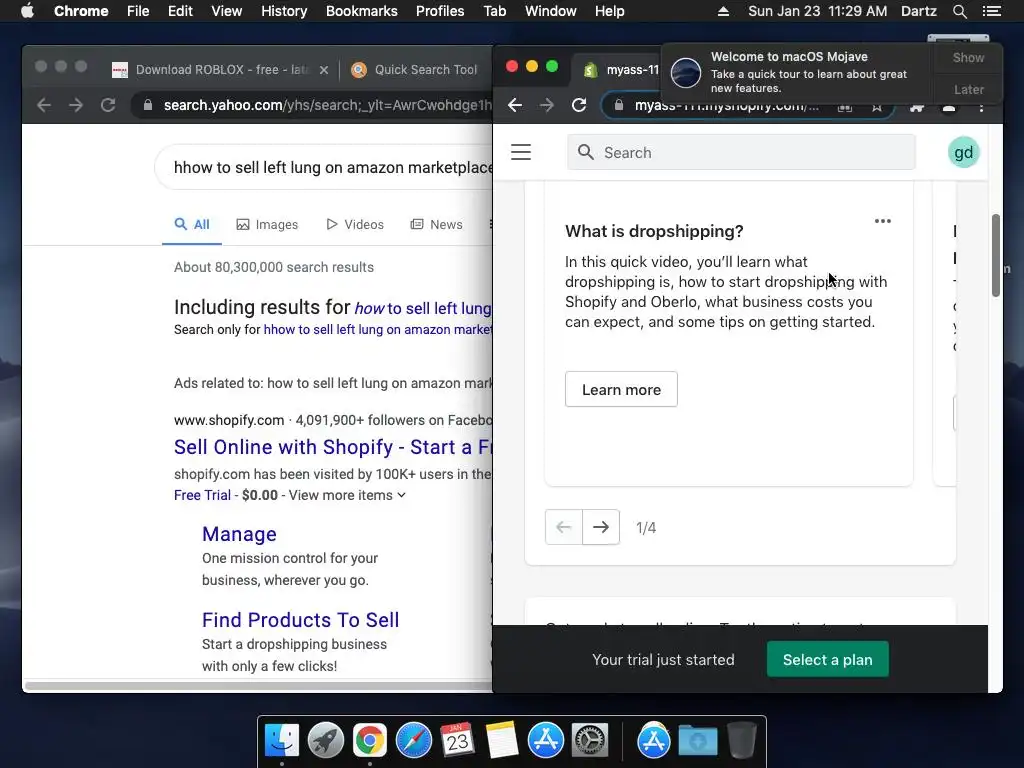Screen dimensions: 1024x768
Task: Open the Chrome three-dot menu in the Shopify window
Action: pos(981,108)
